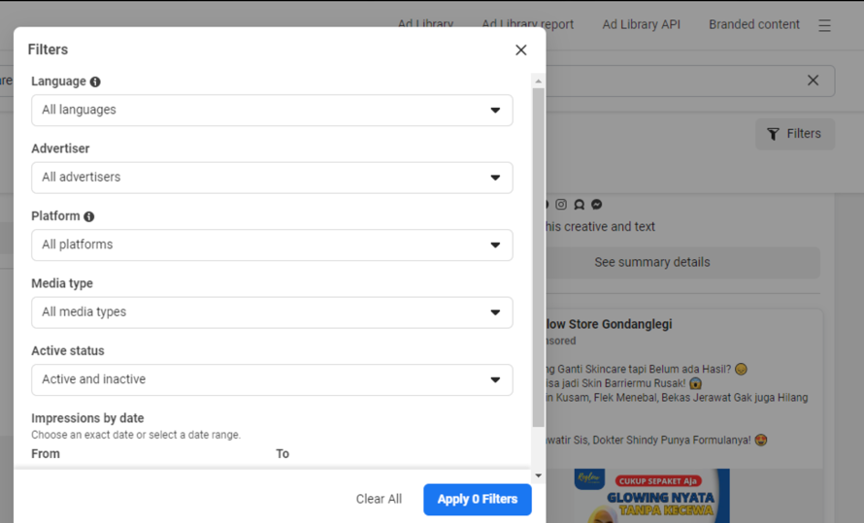864x524 pixels.
Task: Expand the All media types dropdown
Action: (x=272, y=312)
